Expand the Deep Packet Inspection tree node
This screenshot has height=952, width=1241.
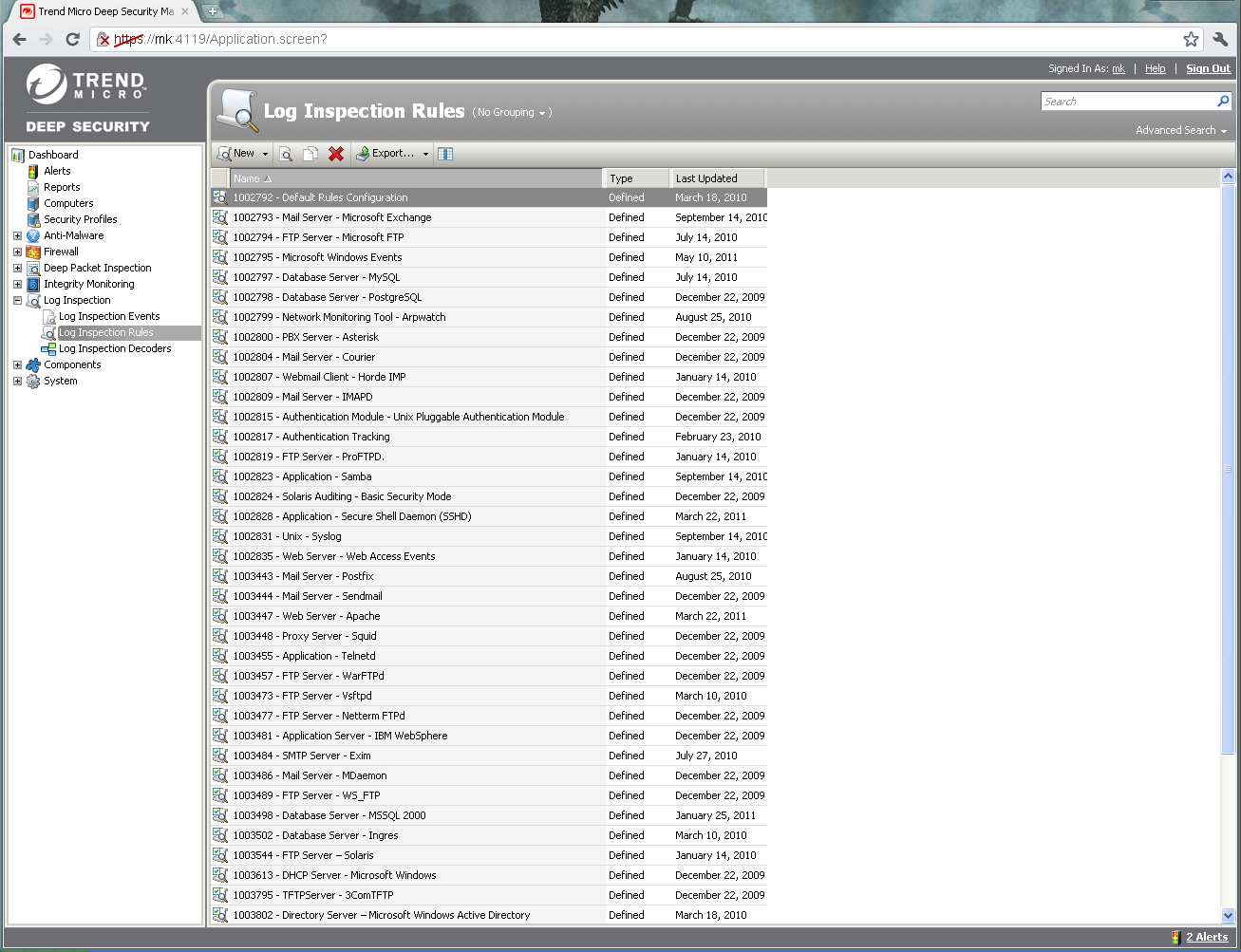(x=17, y=268)
